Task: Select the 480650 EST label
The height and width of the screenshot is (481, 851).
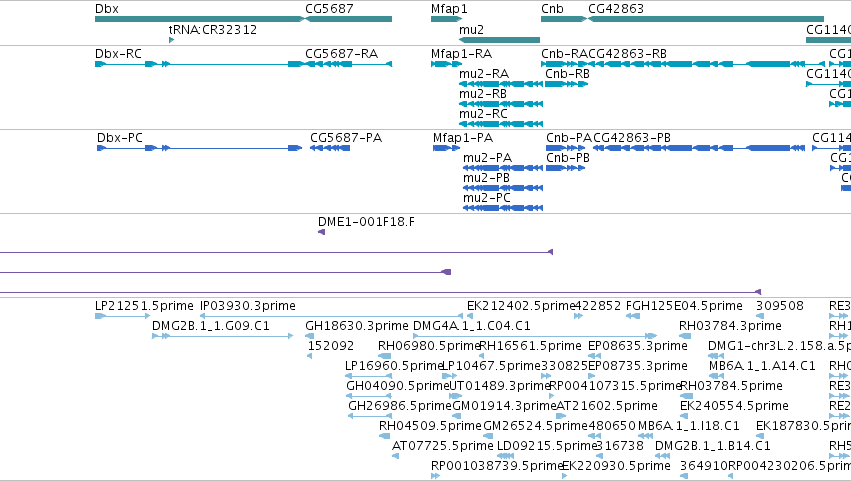Action: [612, 427]
